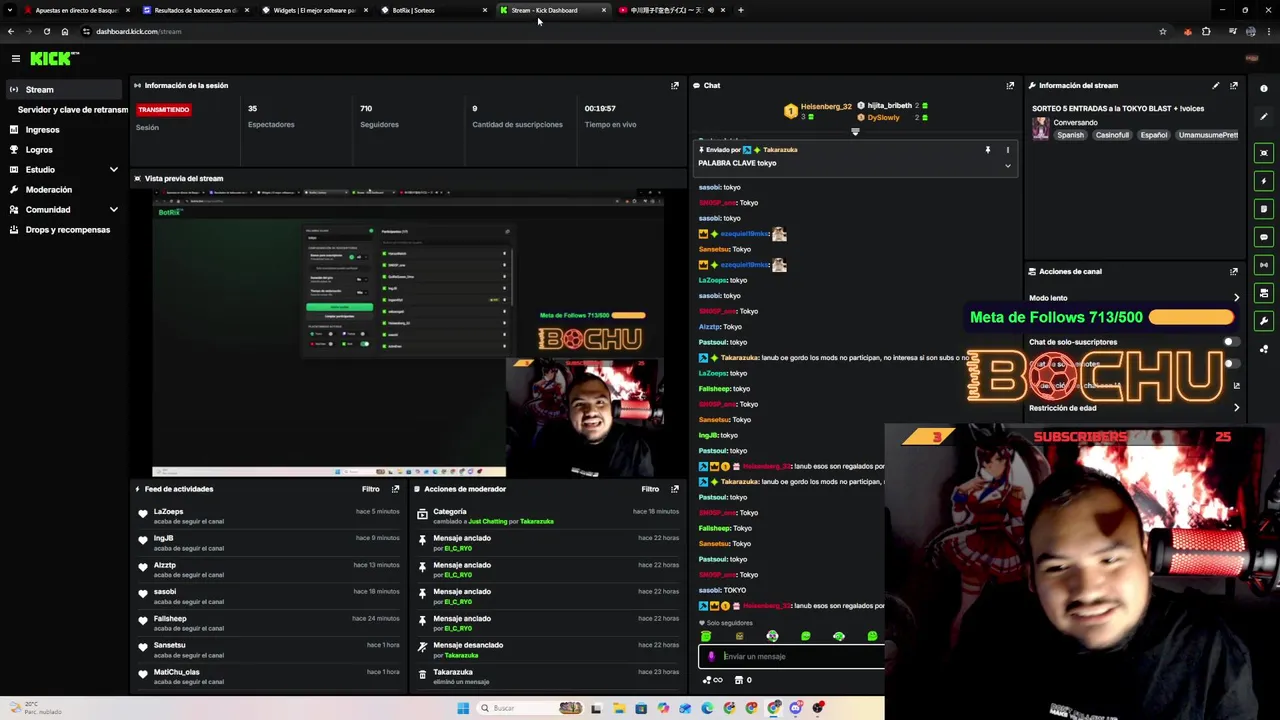The height and width of the screenshot is (720, 1280).
Task: Click the green wrench sidebar icon
Action: 1264,321
